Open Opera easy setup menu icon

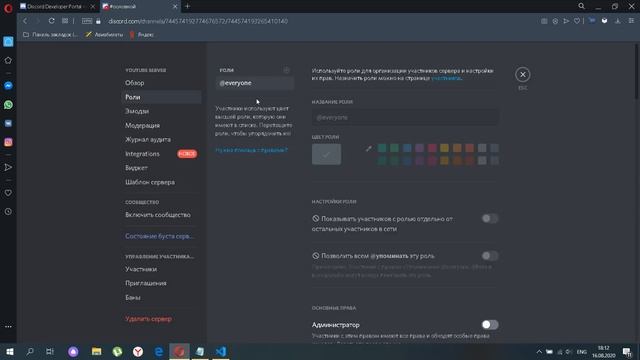click(x=631, y=21)
